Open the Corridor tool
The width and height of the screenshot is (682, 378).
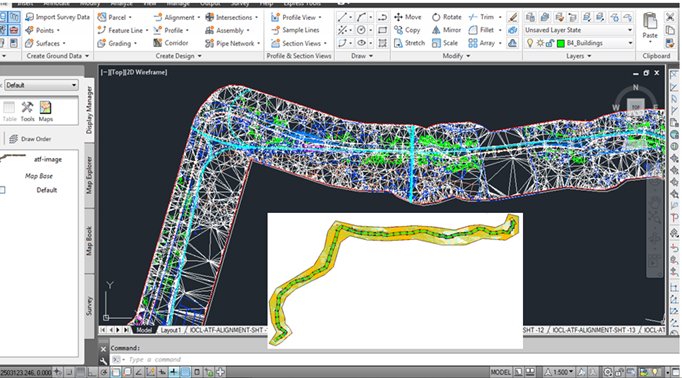point(170,43)
